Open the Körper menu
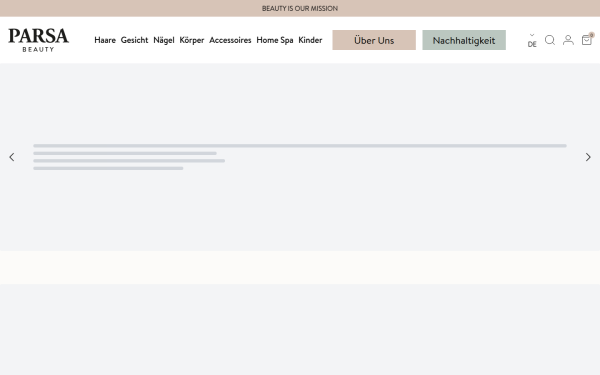Screen dimensions: 600x375 (192, 40)
